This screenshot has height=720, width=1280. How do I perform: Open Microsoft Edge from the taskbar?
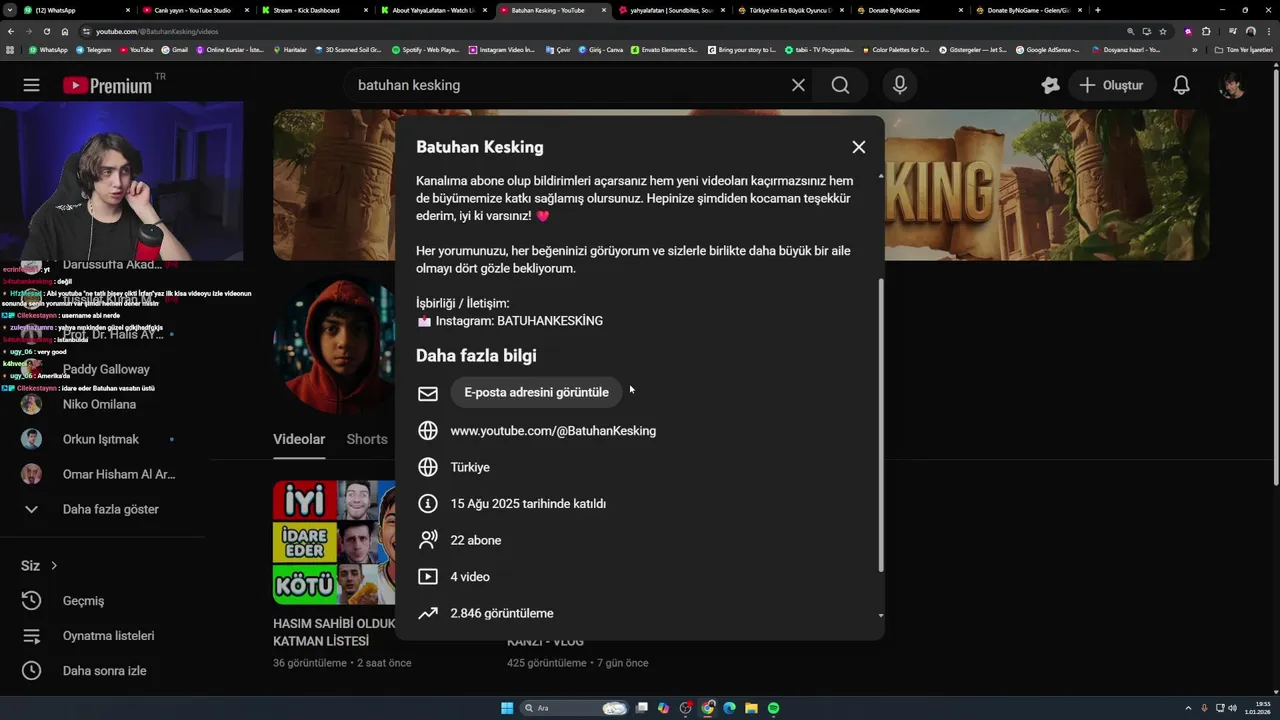pyautogui.click(x=730, y=708)
